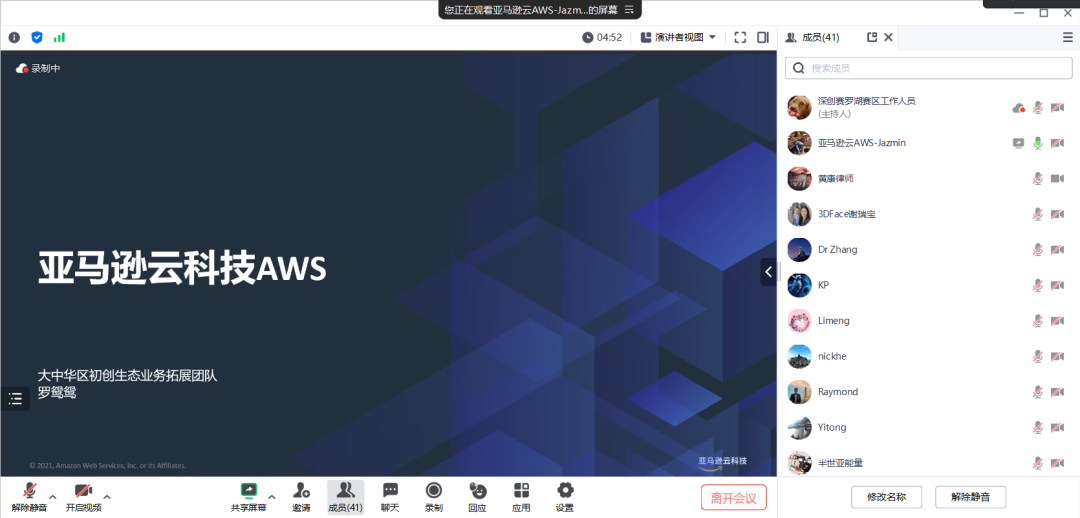Click the meeting info icon

14,37
